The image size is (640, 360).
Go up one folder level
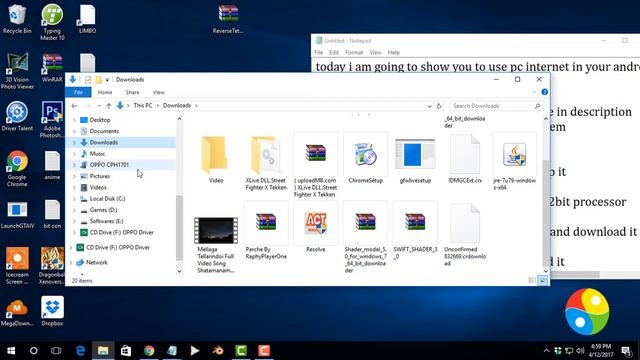(x=109, y=106)
